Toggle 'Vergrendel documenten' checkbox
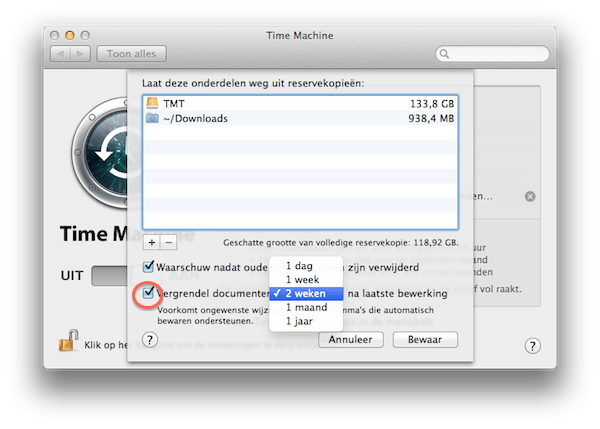 (x=148, y=293)
